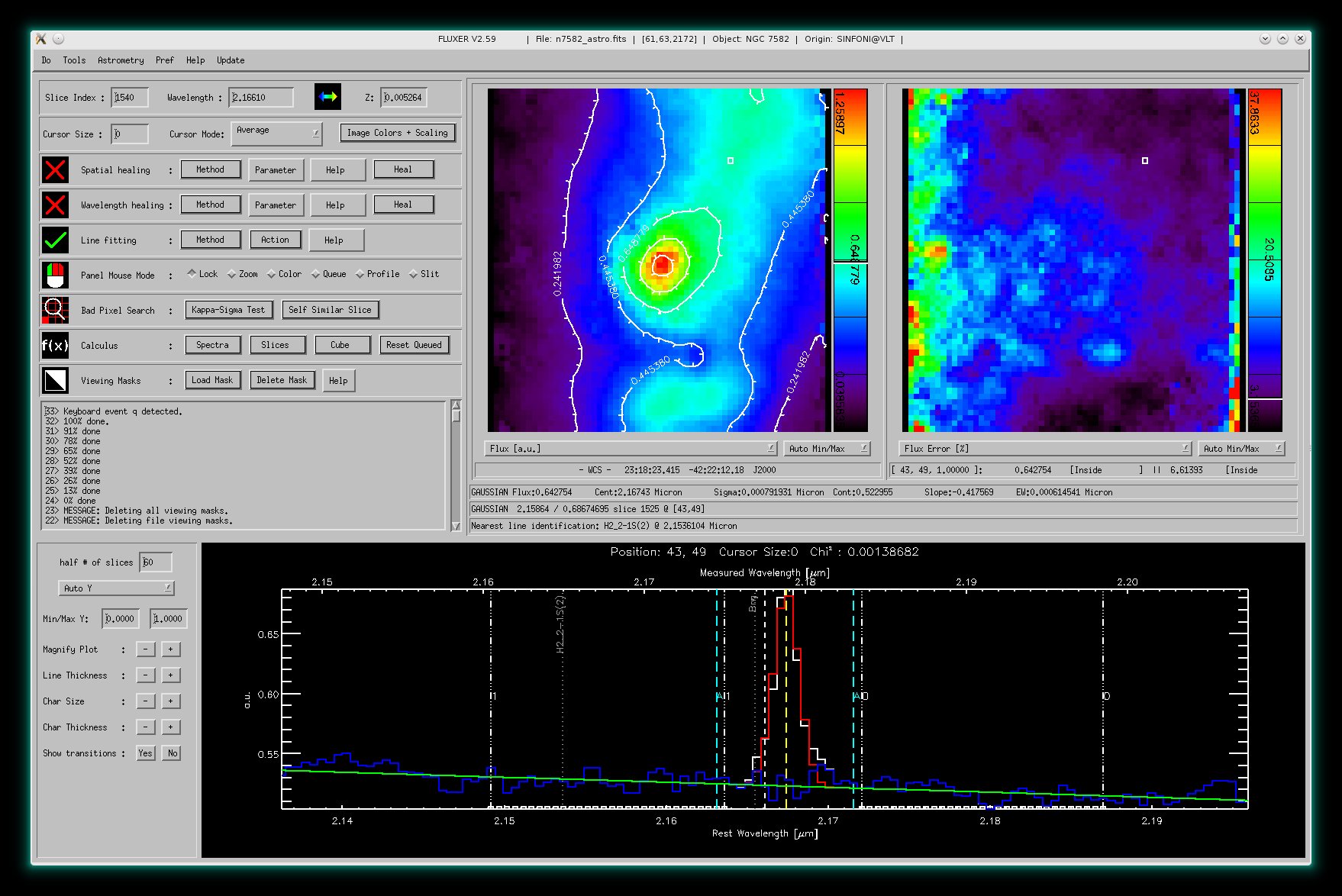The height and width of the screenshot is (896, 1342).
Task: Click Kappa-Sigma Test button
Action: (x=228, y=310)
